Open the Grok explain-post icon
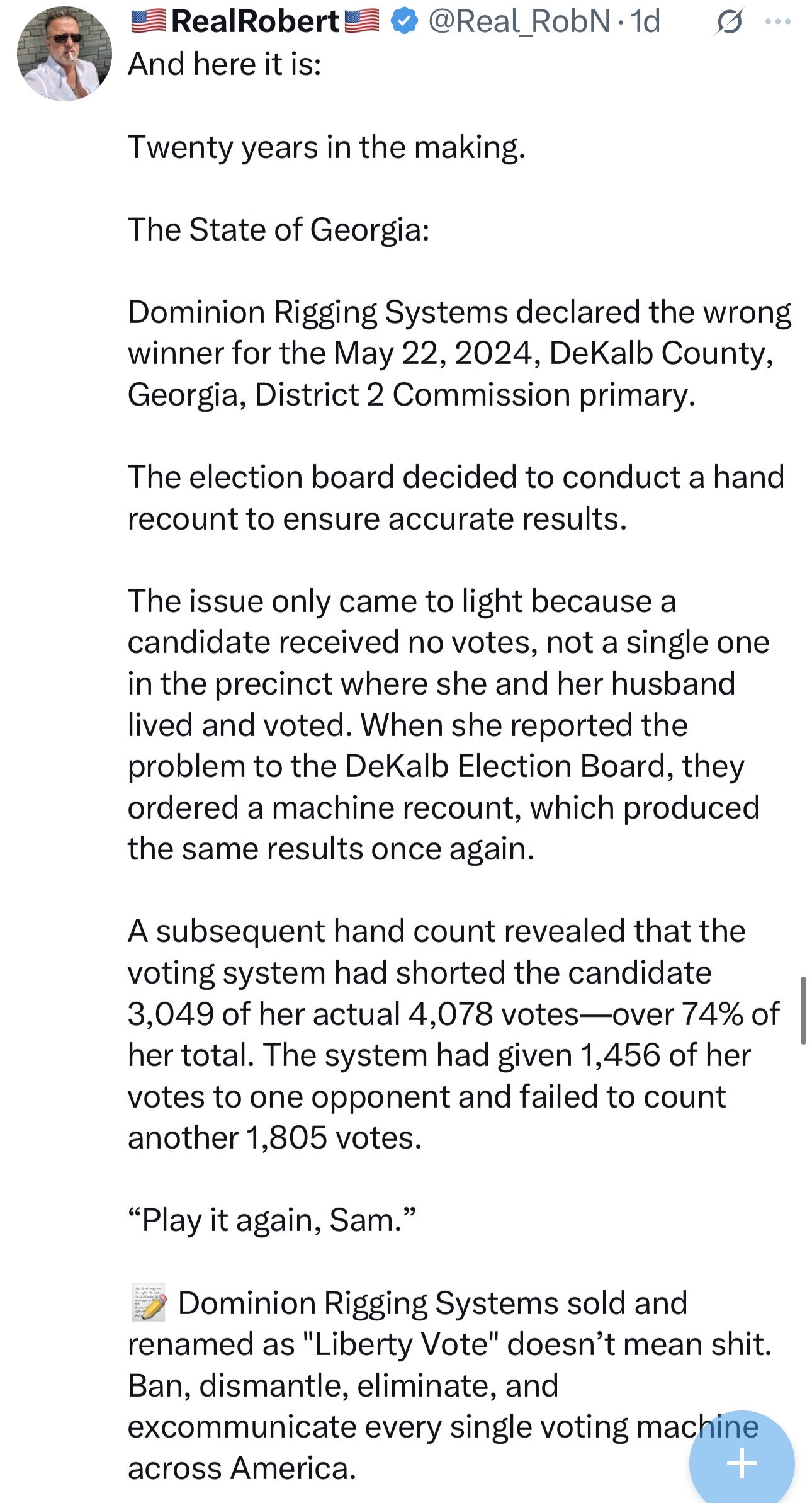This screenshot has height=1503, width=812. click(x=730, y=23)
